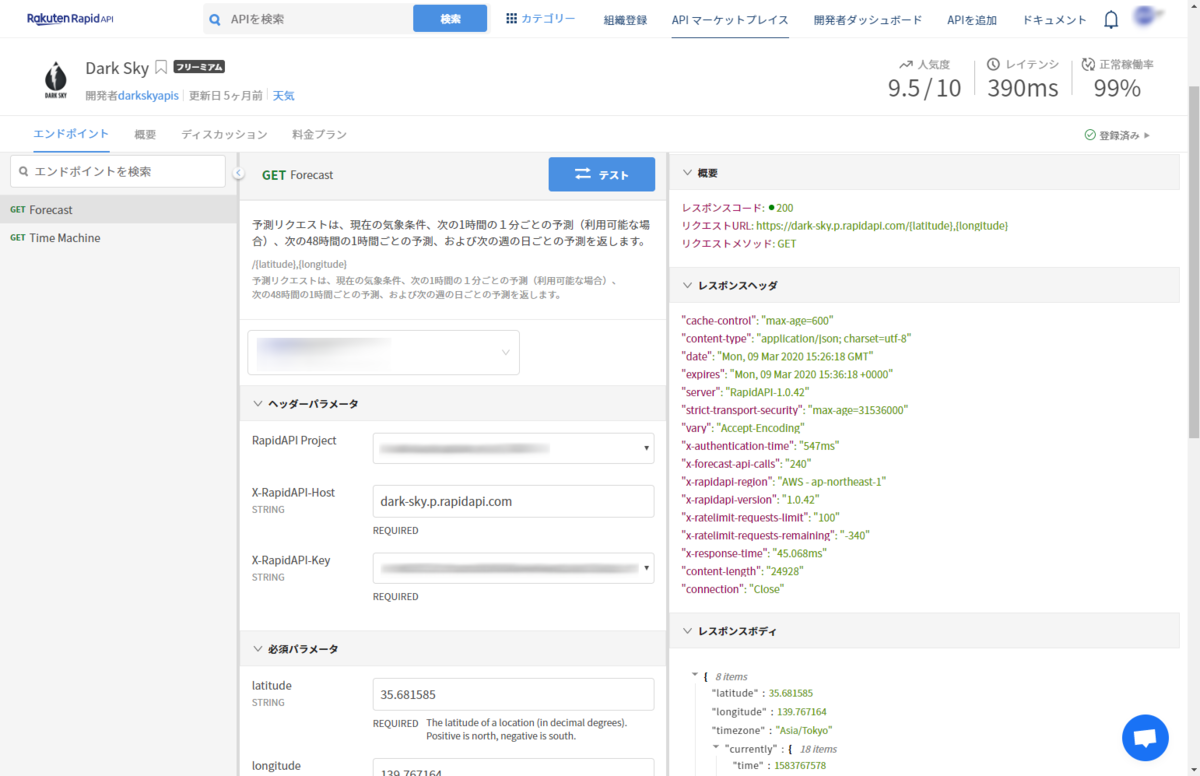Viewport: 1200px width, 776px height.
Task: Switch to the ディスカッション tab
Action: pyautogui.click(x=224, y=134)
